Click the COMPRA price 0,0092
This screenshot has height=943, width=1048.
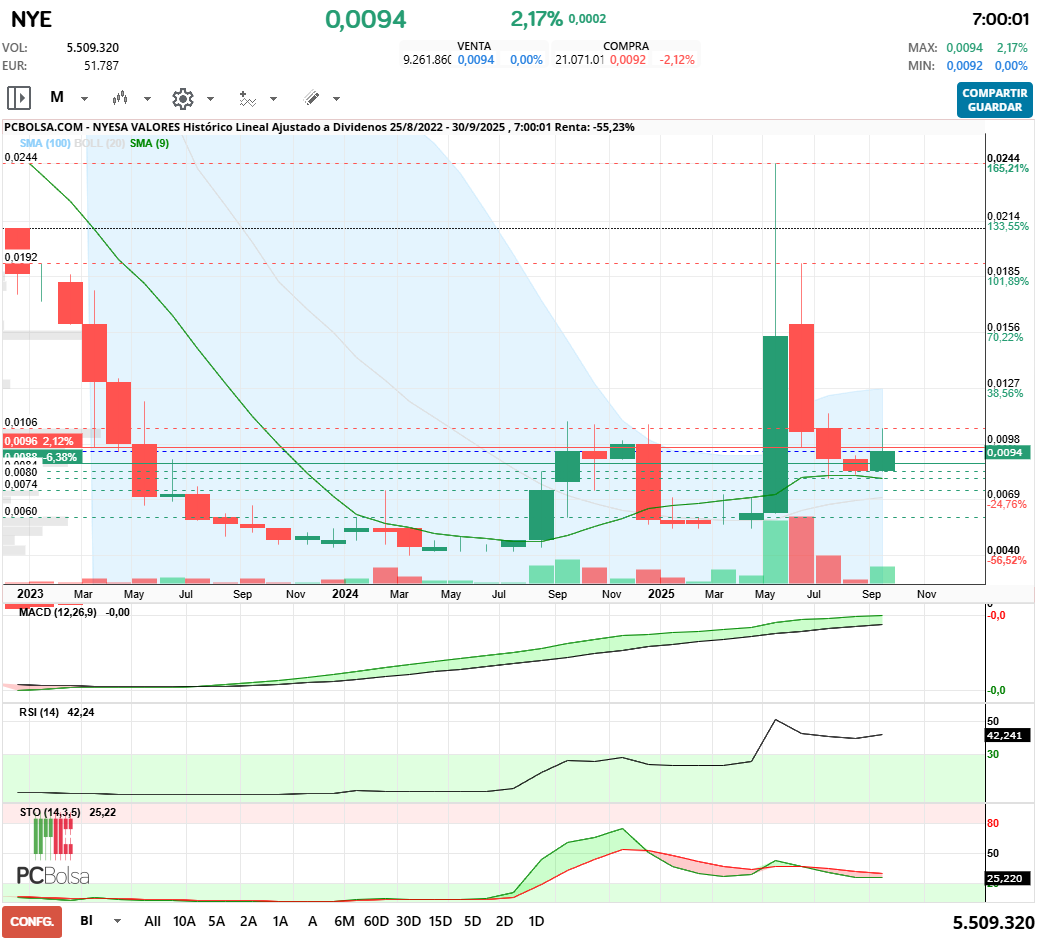[x=628, y=59]
